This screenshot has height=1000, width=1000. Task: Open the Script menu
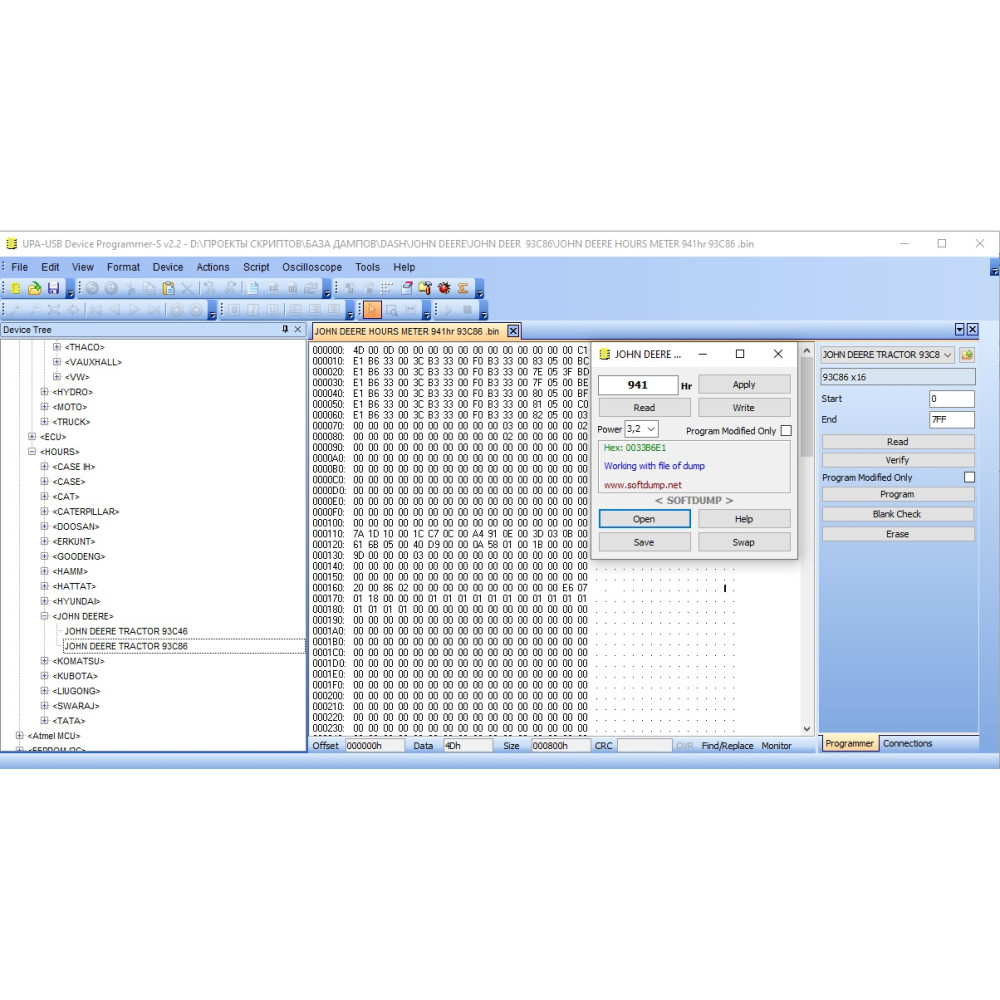tap(256, 267)
